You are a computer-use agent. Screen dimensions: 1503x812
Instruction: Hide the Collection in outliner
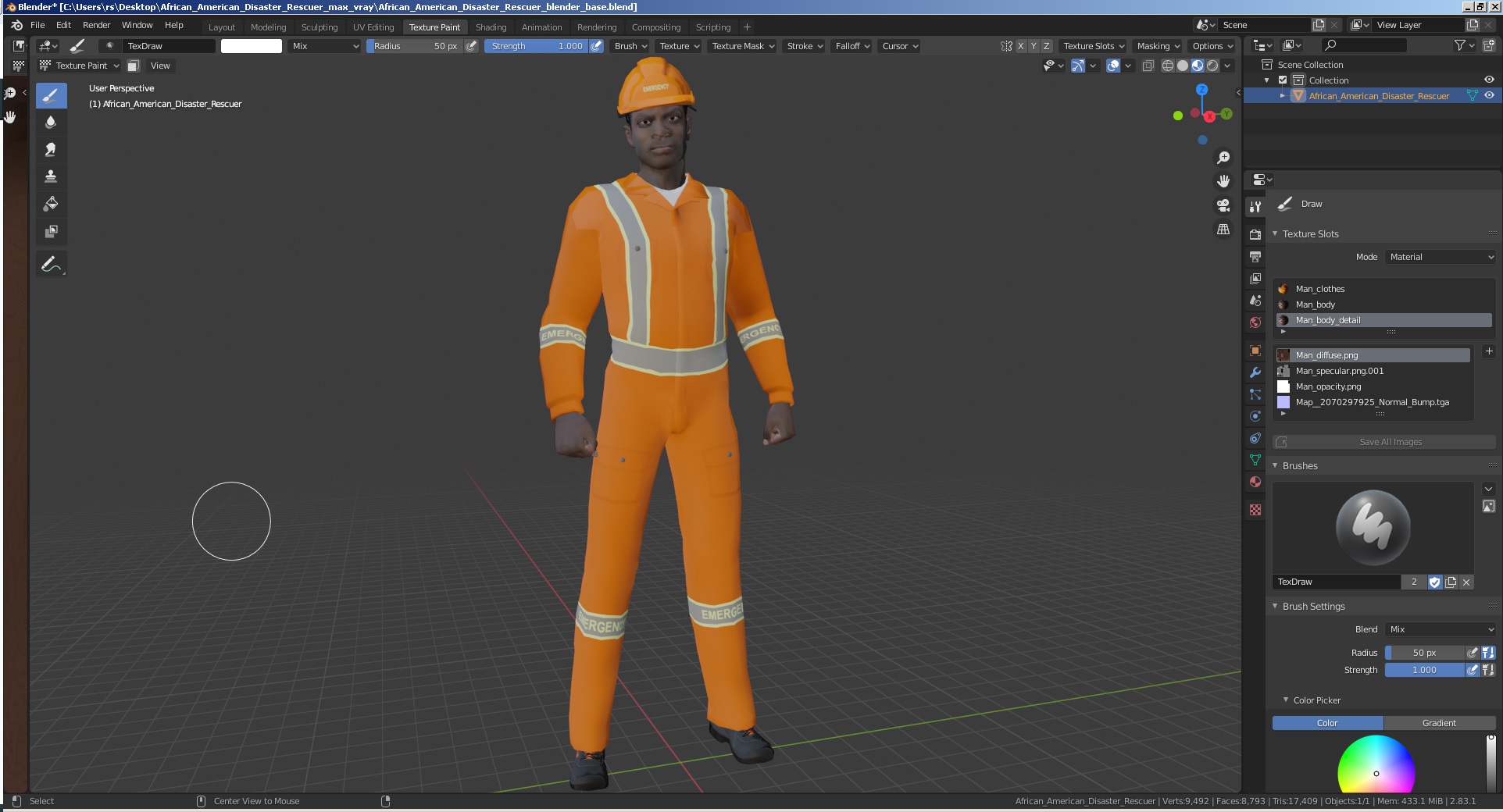click(x=1489, y=80)
